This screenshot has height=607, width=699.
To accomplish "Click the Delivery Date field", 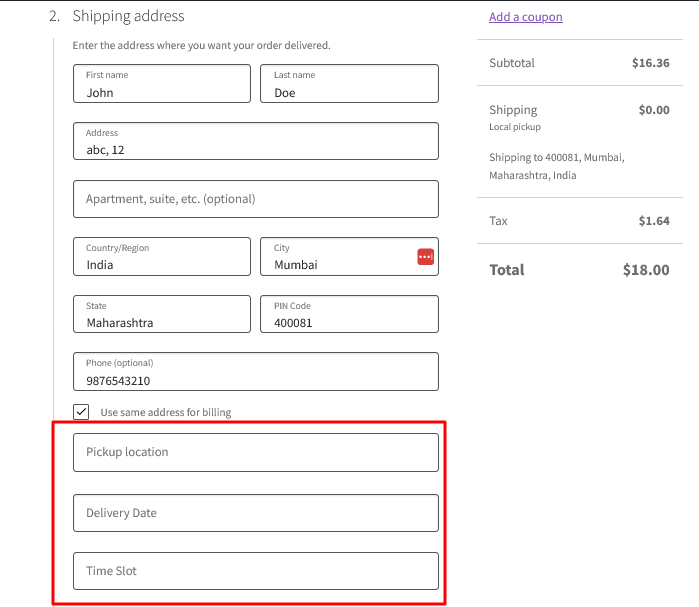I will pyautogui.click(x=256, y=513).
